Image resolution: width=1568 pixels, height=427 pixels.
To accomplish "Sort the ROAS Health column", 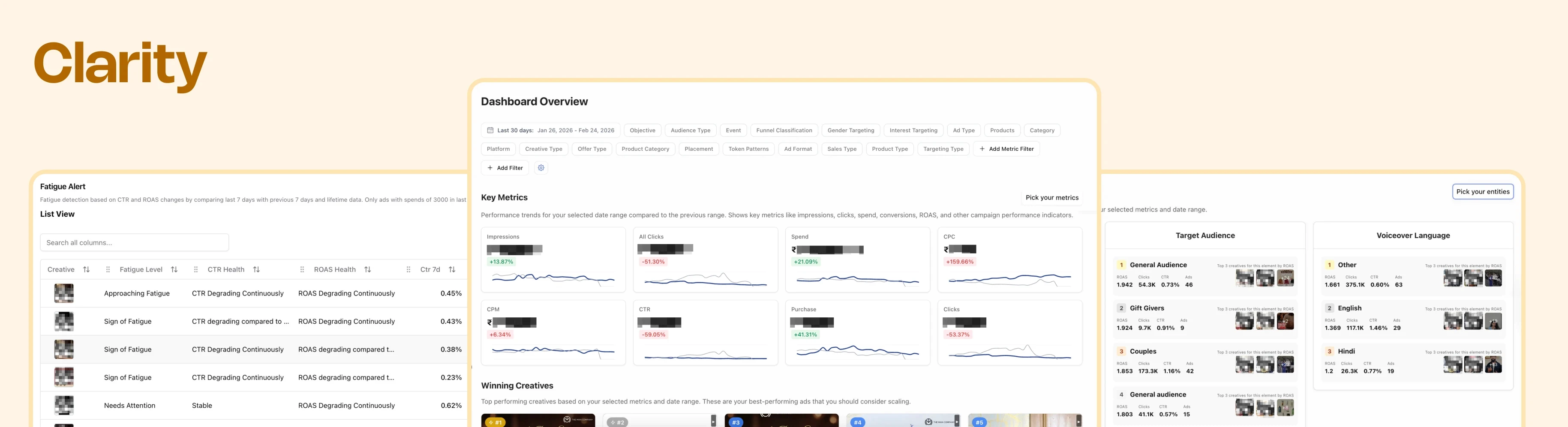I will [x=368, y=269].
